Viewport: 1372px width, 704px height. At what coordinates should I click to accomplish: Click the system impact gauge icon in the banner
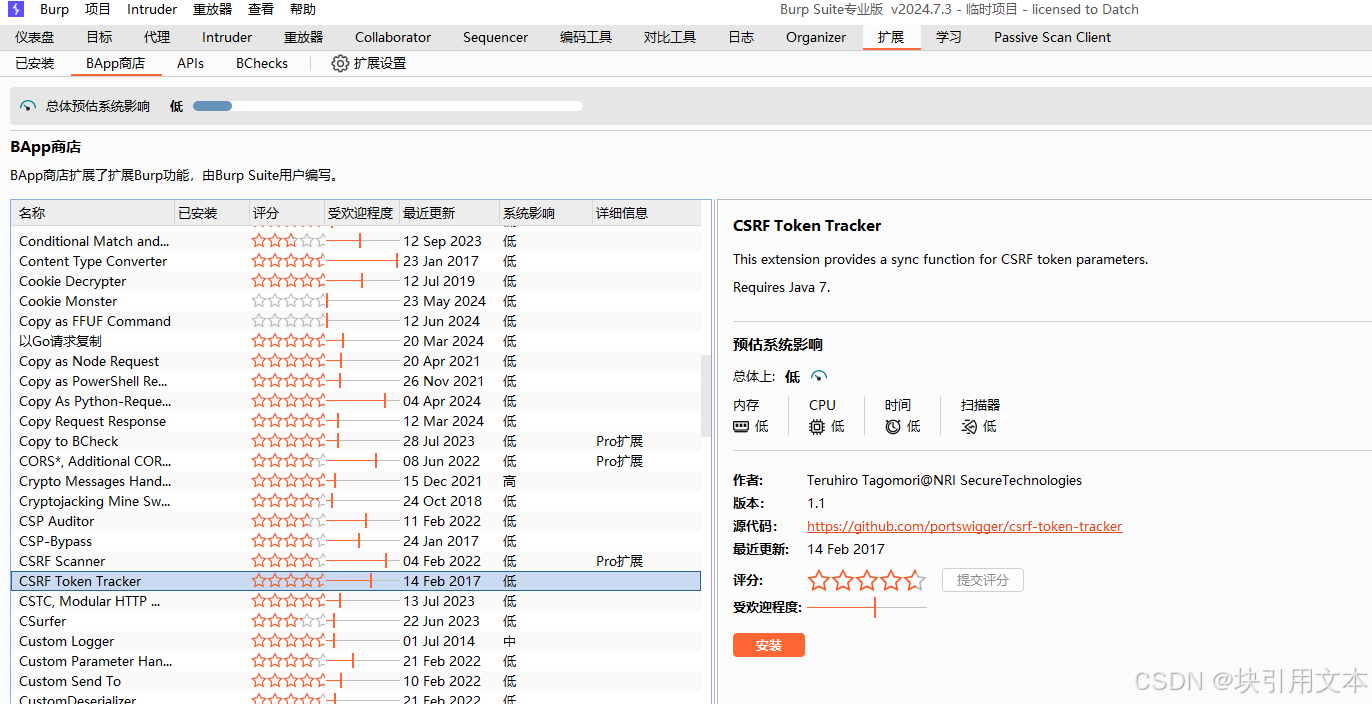28,106
